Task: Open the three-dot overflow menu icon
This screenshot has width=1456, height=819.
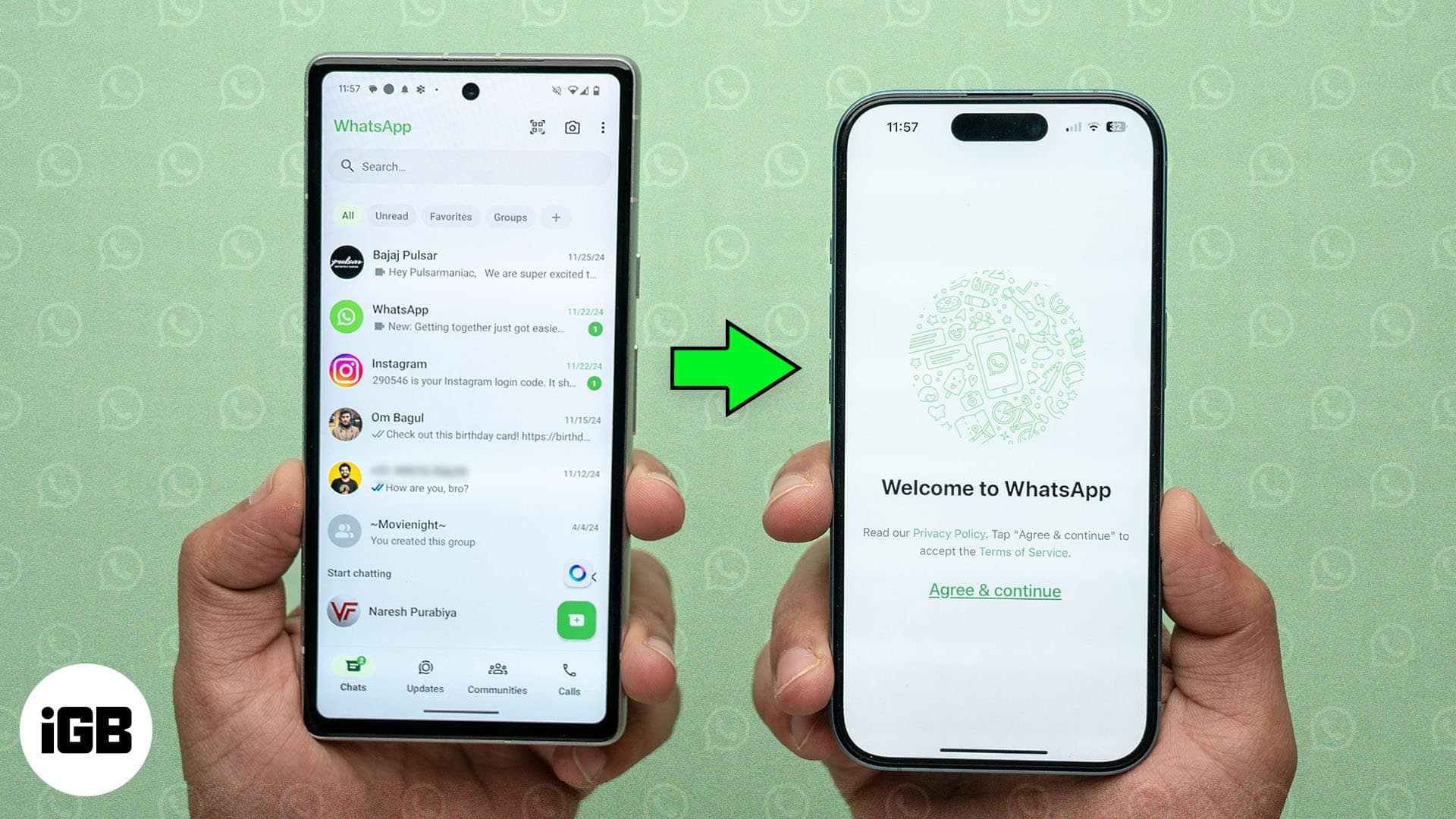Action: tap(602, 128)
